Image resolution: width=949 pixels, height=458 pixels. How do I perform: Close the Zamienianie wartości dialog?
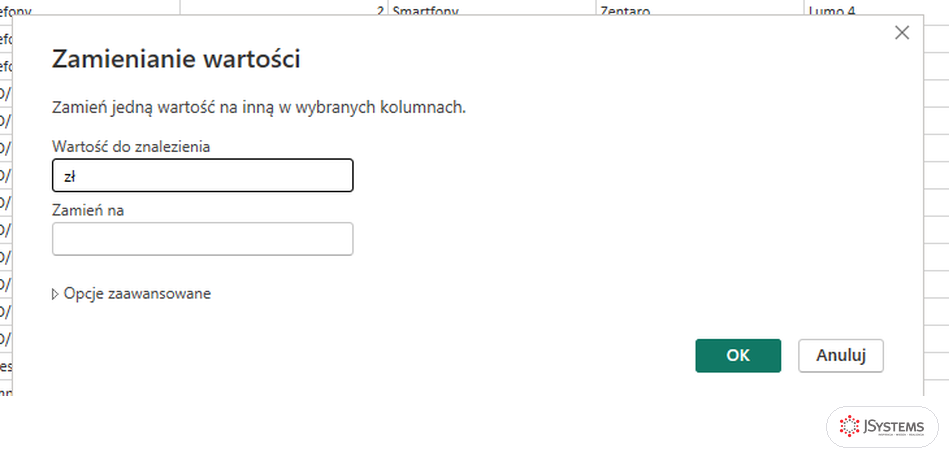pos(902,33)
